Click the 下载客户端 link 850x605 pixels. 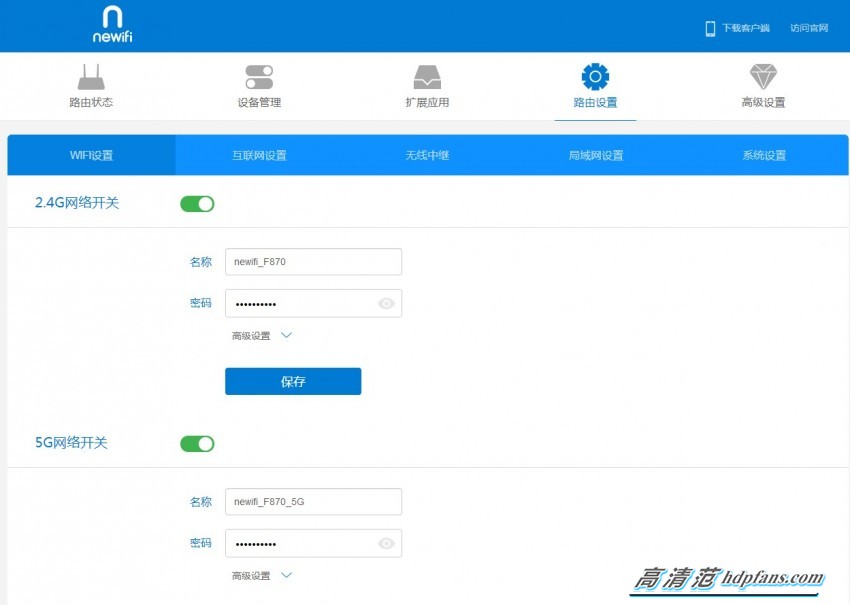point(746,28)
